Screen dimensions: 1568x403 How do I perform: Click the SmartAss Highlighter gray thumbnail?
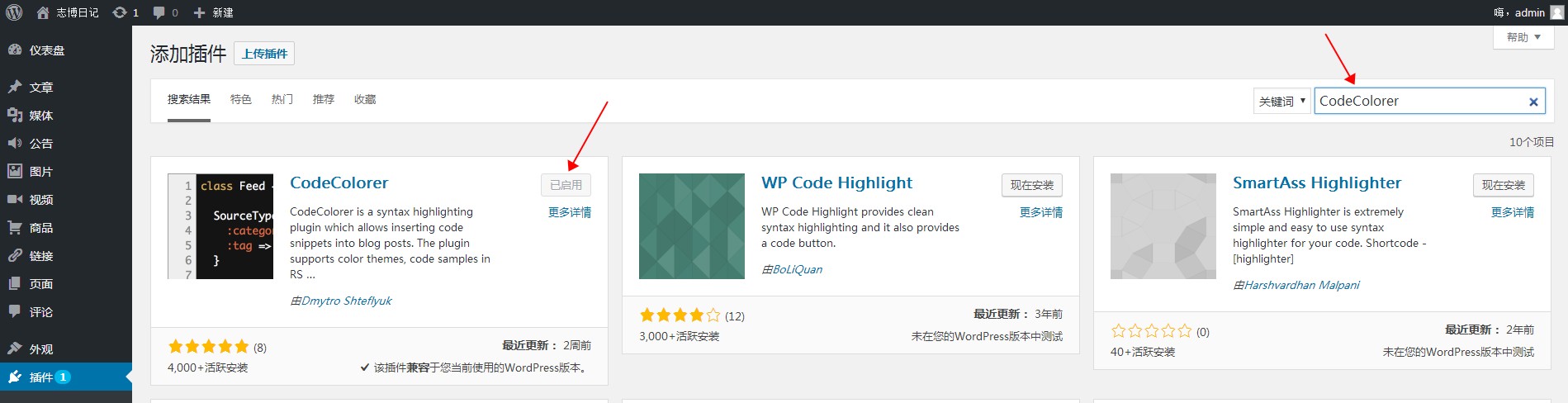point(1163,226)
